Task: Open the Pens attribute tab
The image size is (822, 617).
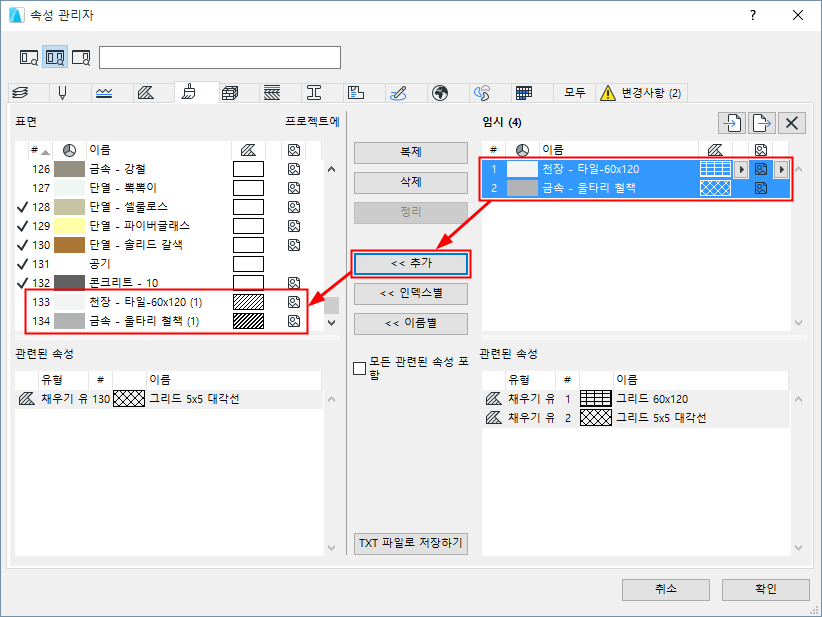Action: pyautogui.click(x=62, y=93)
